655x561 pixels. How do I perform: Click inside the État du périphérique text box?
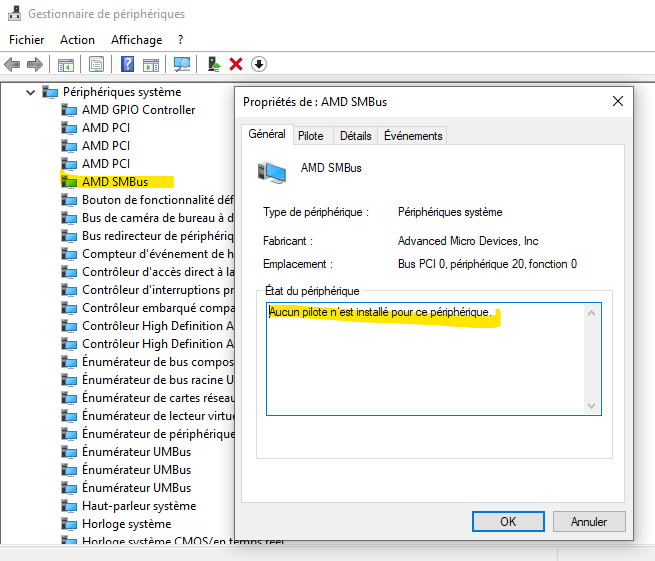434,359
